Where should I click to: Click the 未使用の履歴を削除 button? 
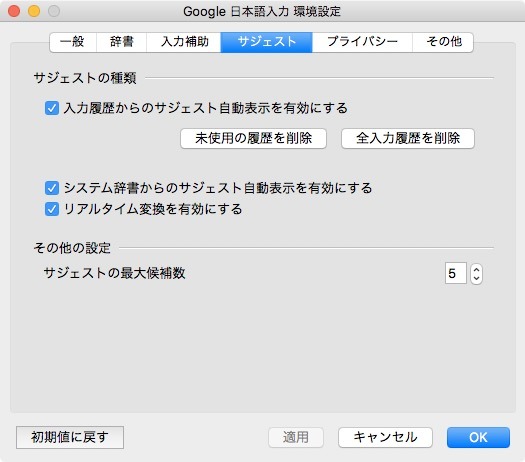tap(253, 138)
